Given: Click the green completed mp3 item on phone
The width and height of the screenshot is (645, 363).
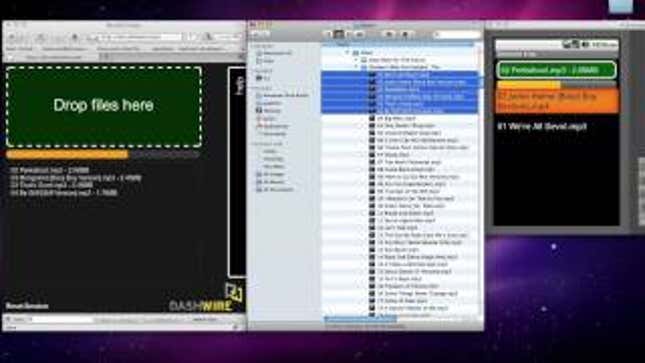Looking at the screenshot, I should 556,70.
